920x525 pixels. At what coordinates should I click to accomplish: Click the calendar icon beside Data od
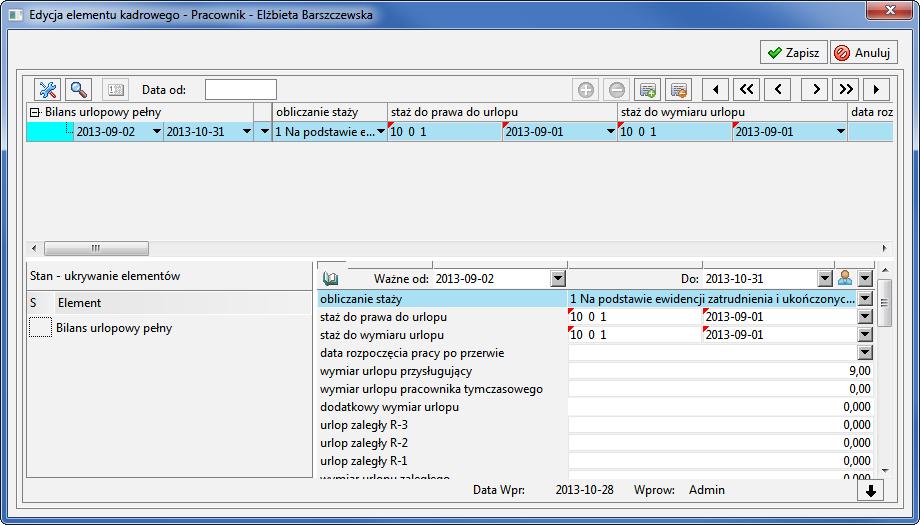click(x=116, y=90)
